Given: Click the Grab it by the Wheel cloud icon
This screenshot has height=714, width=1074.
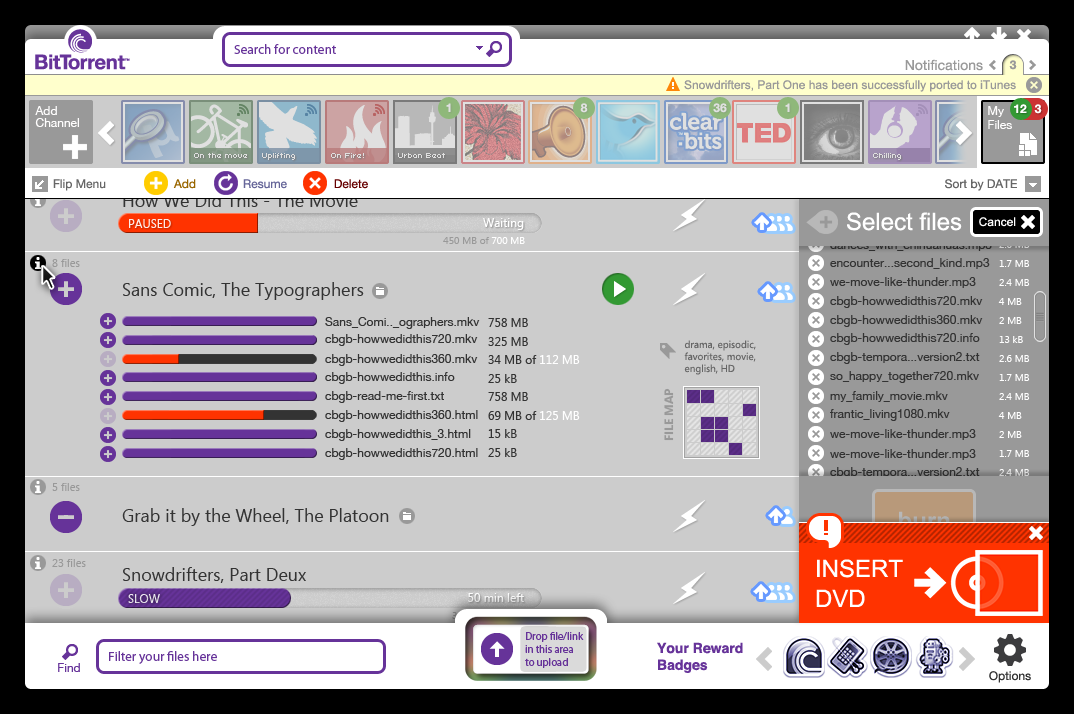Looking at the screenshot, I should tap(779, 515).
